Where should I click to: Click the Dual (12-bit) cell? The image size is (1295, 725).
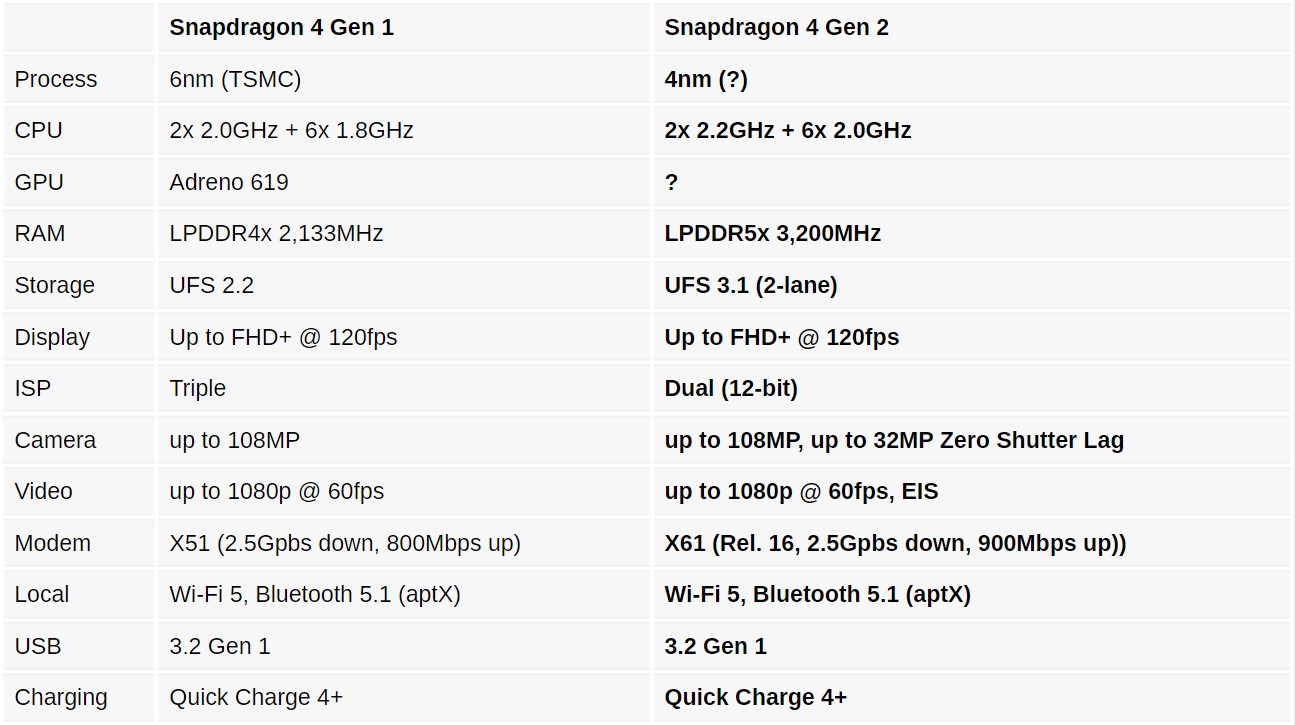coord(731,389)
